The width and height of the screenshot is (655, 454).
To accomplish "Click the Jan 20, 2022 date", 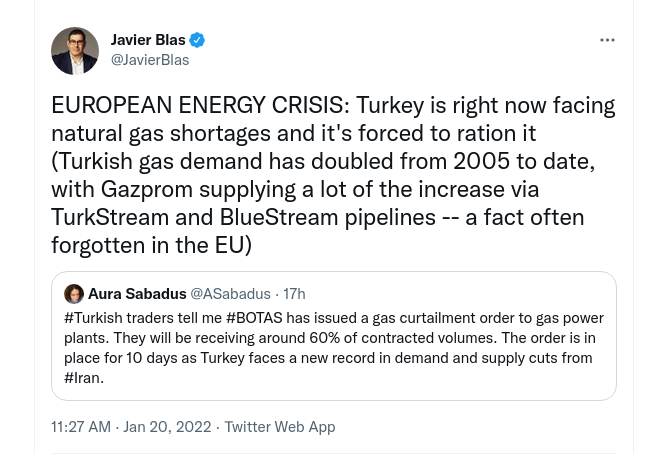I will [167, 427].
